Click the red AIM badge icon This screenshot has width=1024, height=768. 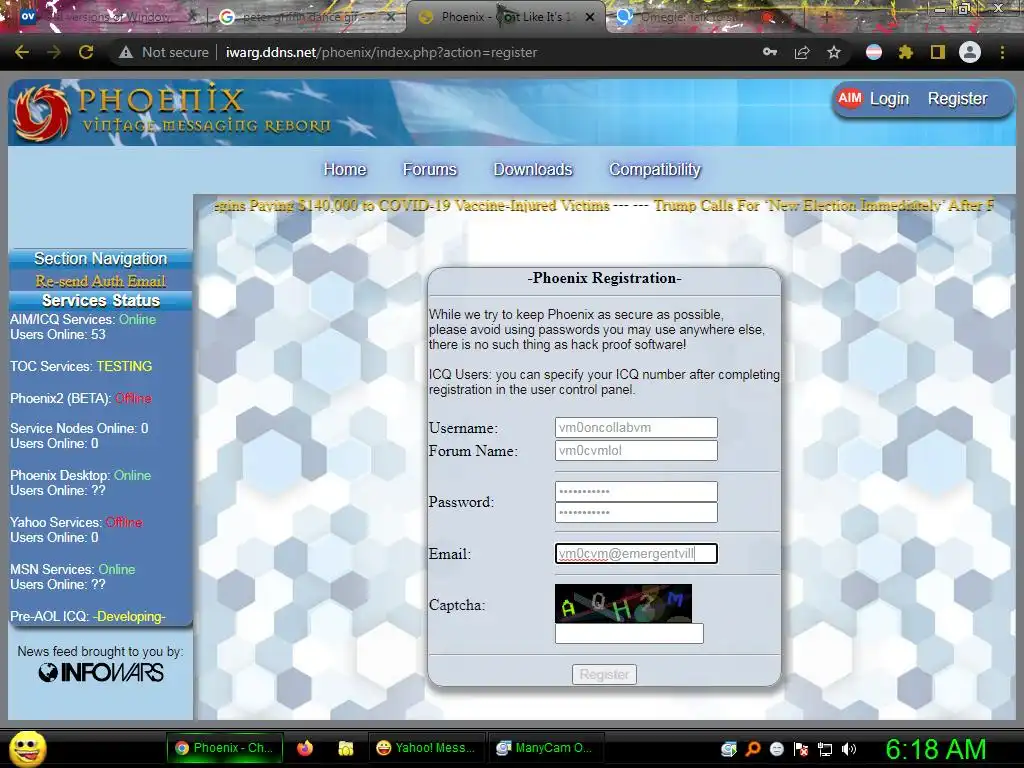pos(850,99)
